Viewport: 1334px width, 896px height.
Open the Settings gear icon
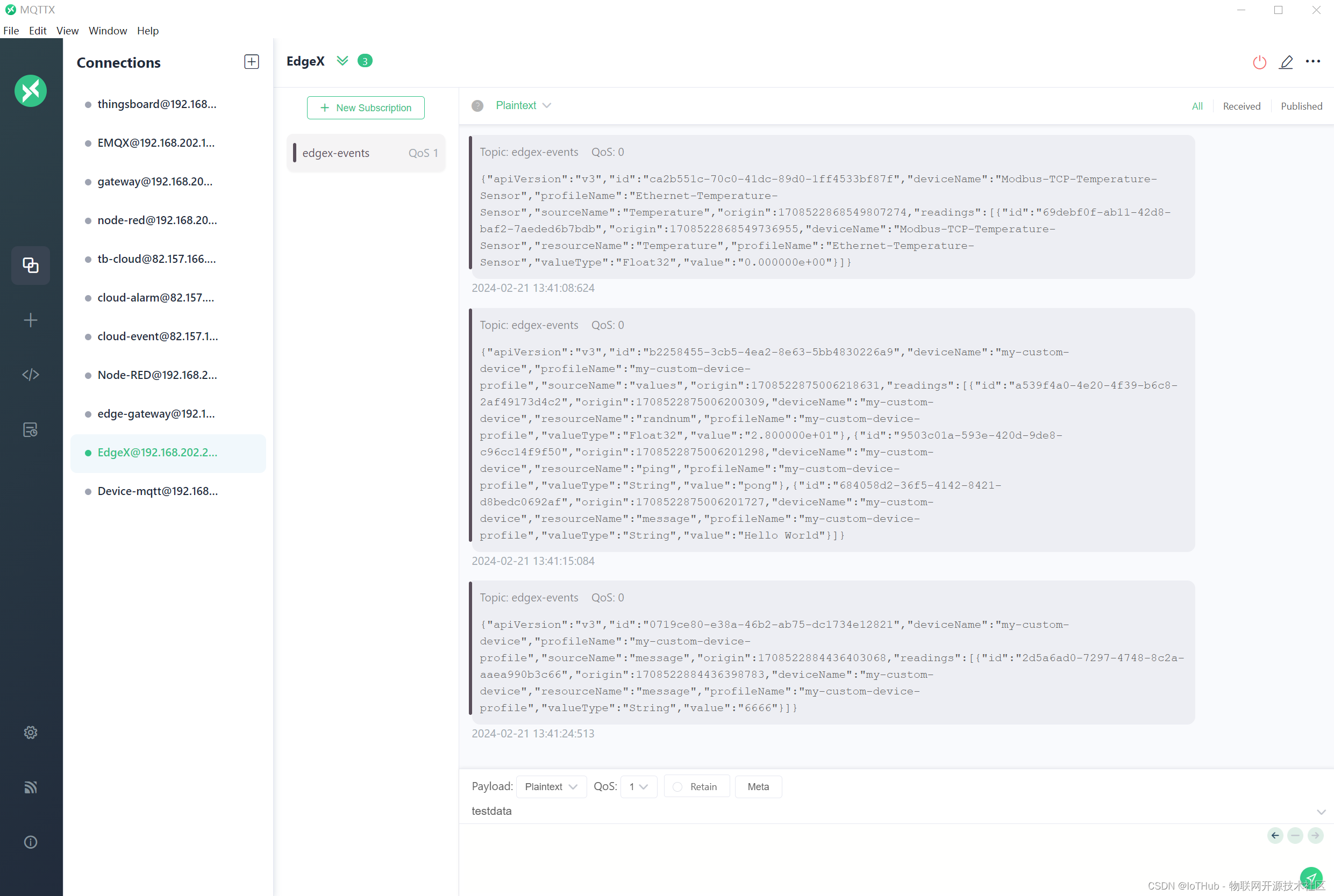click(30, 733)
